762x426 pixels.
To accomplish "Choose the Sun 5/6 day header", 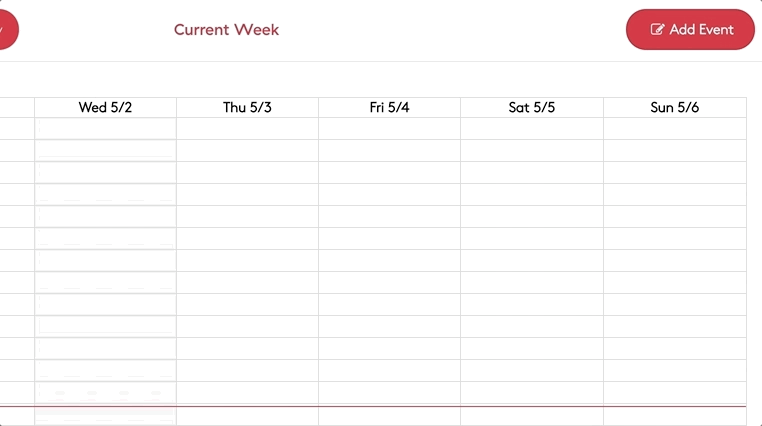I will click(x=675, y=107).
